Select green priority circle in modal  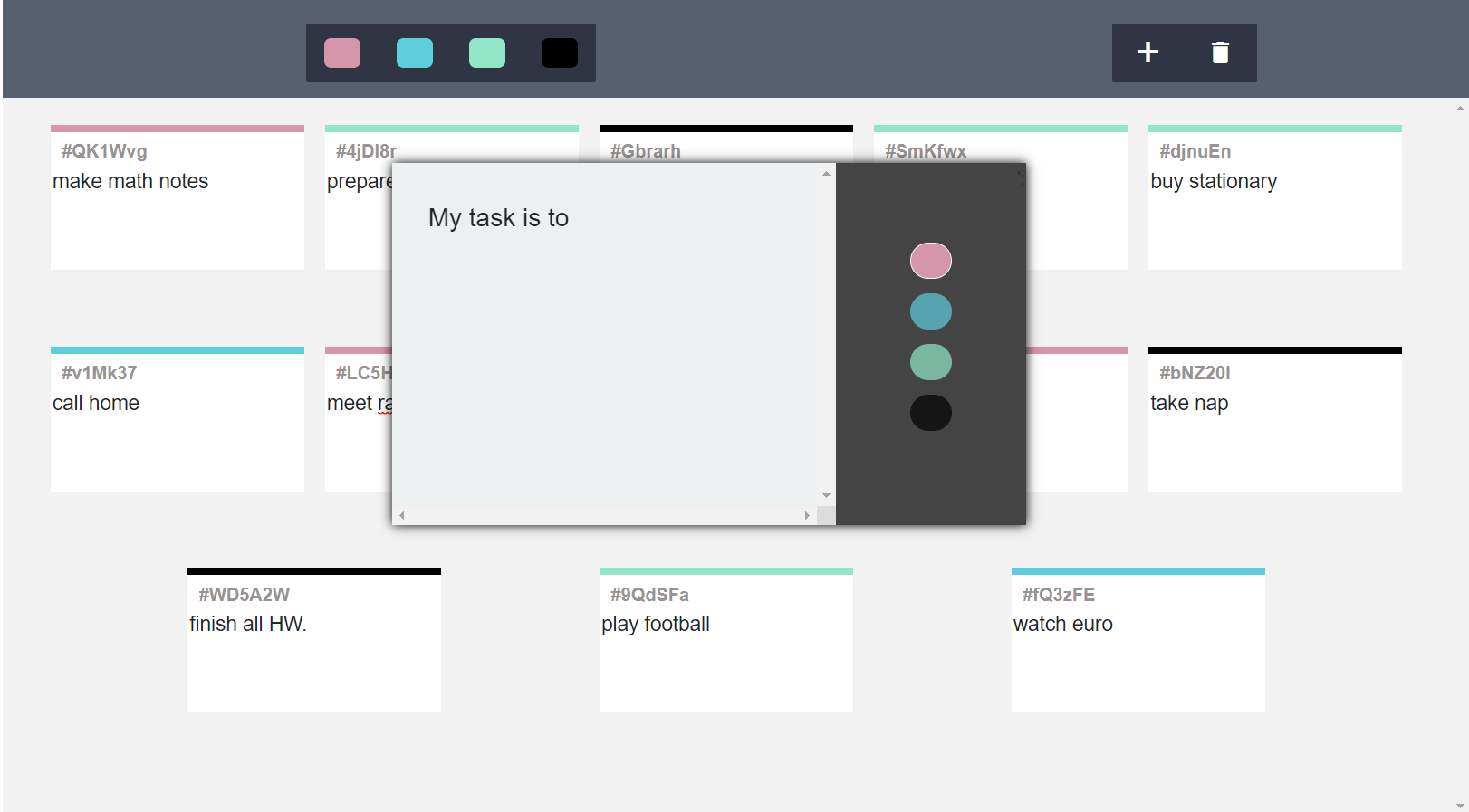[x=930, y=362]
